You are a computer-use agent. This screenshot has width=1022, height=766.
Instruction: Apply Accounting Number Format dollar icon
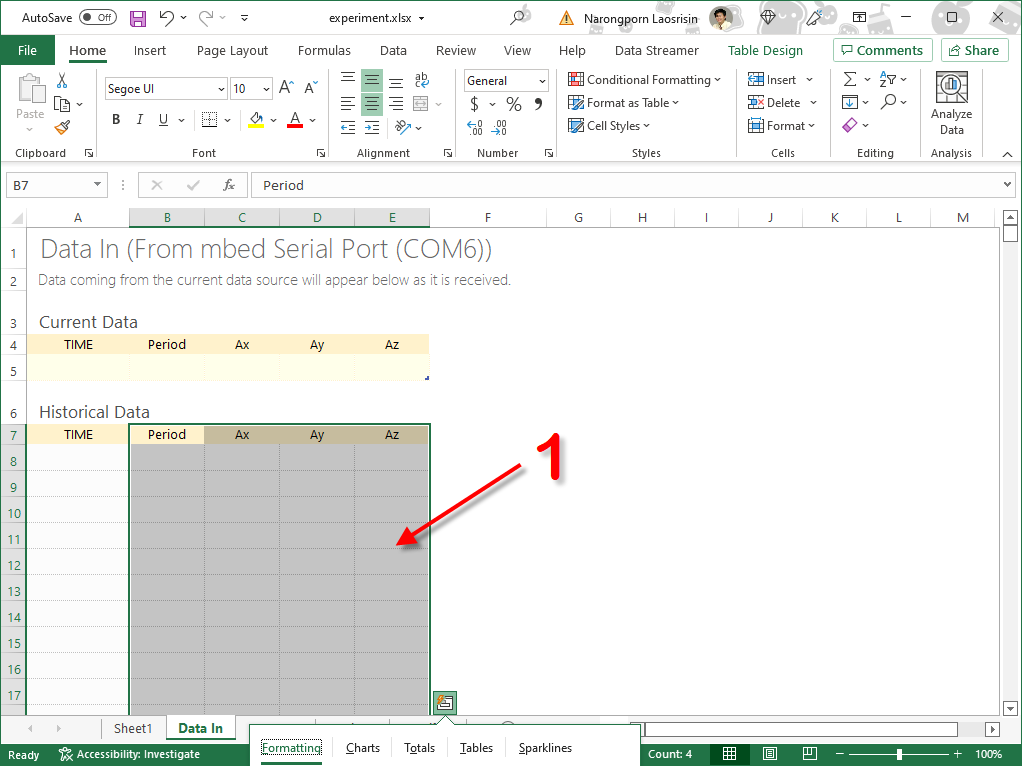(474, 104)
